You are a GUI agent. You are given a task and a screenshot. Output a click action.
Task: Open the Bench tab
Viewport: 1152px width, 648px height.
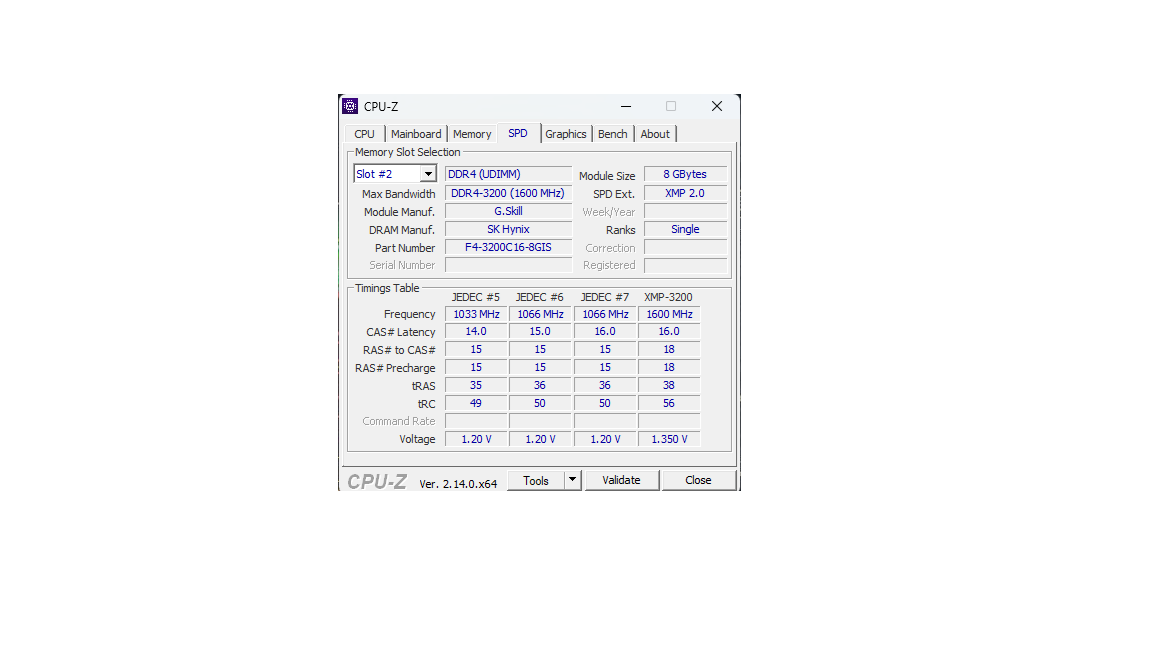coord(613,134)
